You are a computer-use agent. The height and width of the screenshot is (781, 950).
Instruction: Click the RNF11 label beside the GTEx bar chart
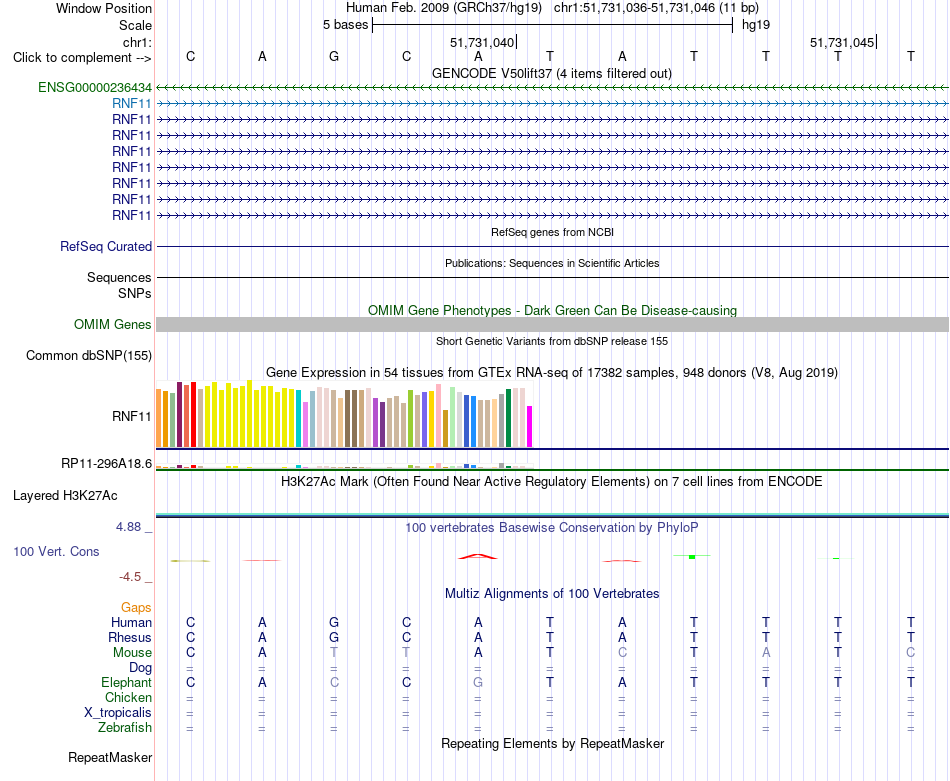point(131,416)
